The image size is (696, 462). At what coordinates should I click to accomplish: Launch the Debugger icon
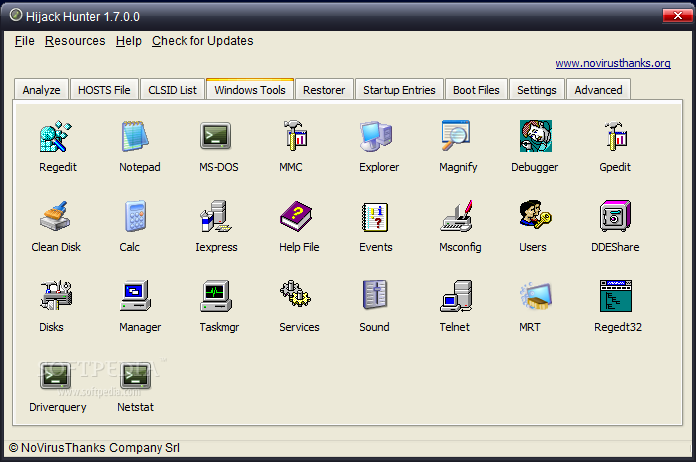coord(536,136)
